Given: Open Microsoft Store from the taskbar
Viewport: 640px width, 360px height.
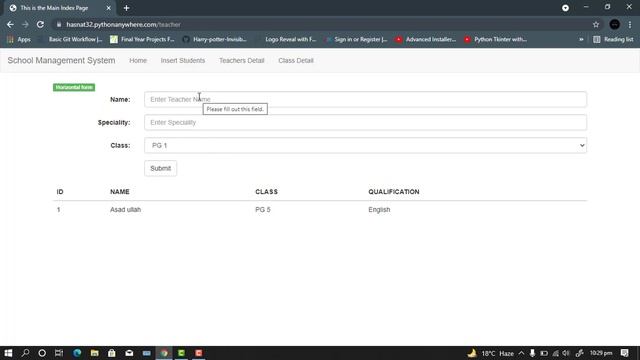Looking at the screenshot, I should point(111,353).
